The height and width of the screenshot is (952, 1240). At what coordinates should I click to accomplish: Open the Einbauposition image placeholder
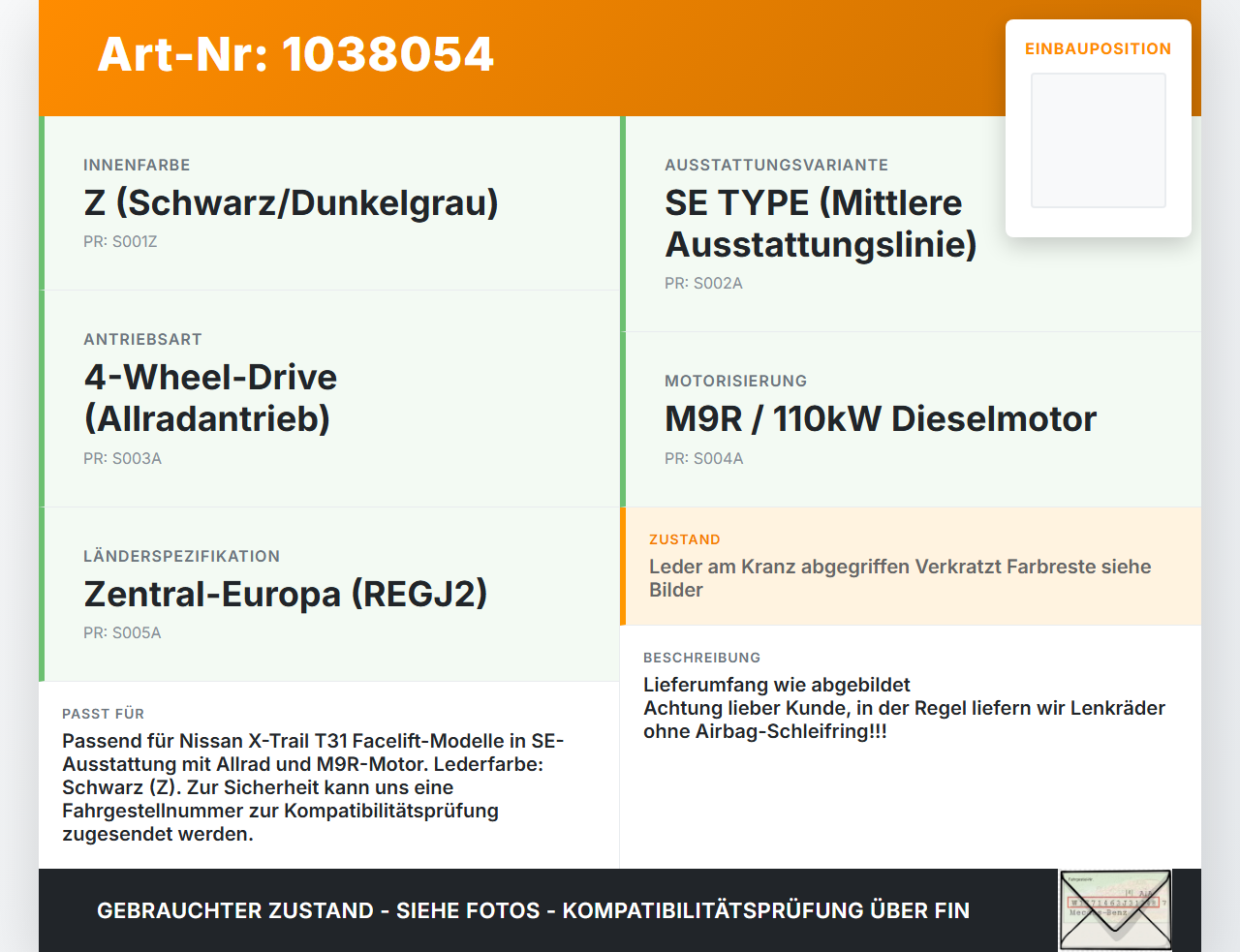[1099, 140]
